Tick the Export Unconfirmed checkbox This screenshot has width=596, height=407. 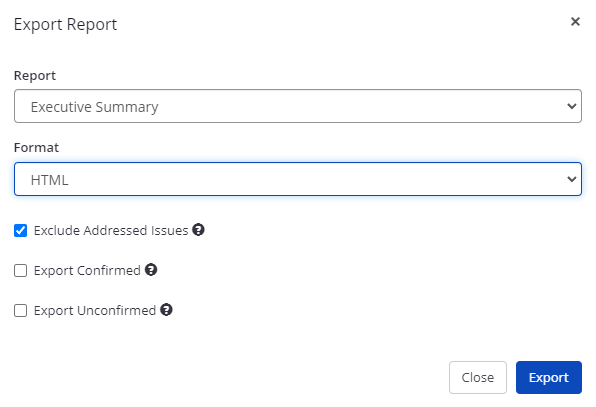(x=21, y=310)
